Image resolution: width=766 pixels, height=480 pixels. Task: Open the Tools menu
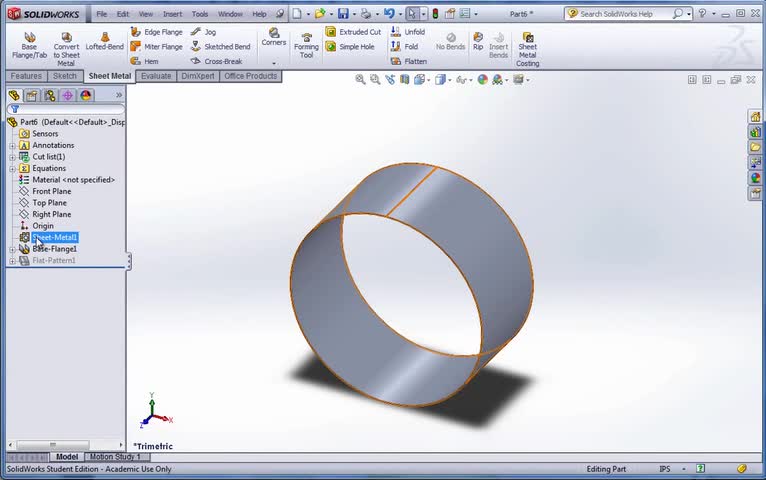[x=200, y=14]
